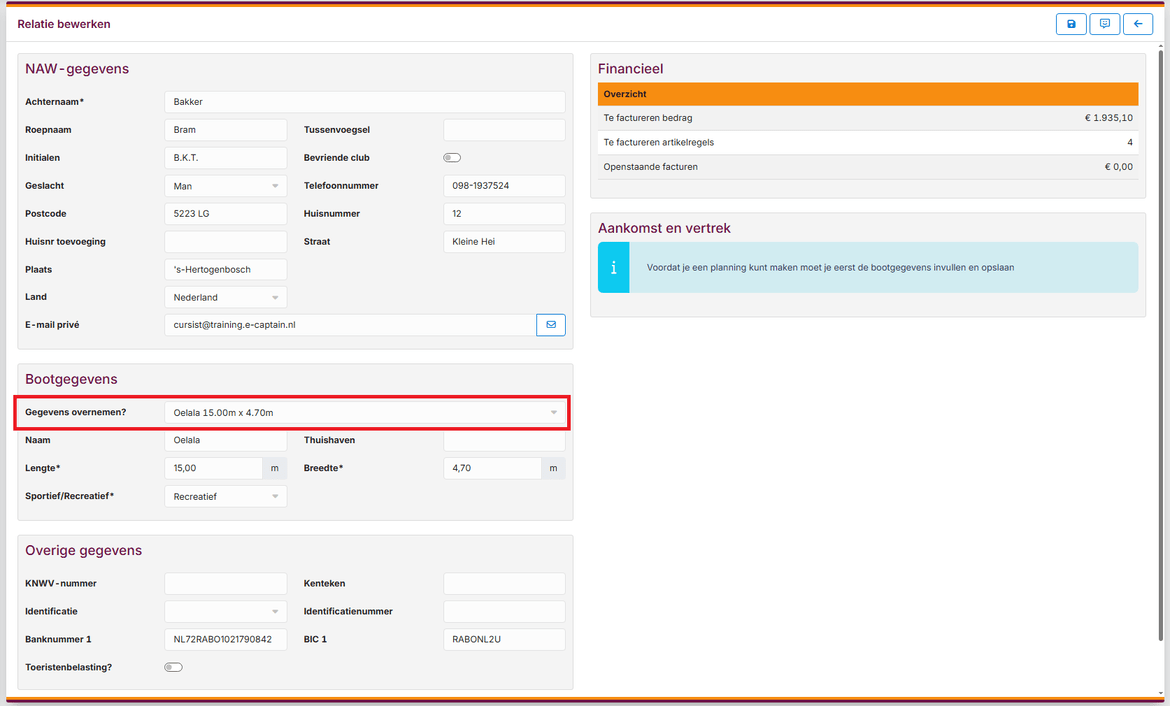The height and width of the screenshot is (706, 1170).
Task: Open the Gegevens overnemen dropdown
Action: (365, 412)
